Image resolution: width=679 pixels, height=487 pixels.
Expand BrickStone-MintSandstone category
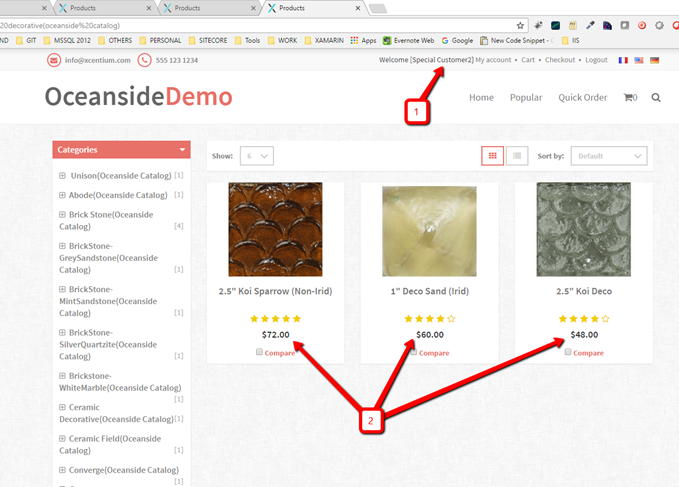coord(62,289)
